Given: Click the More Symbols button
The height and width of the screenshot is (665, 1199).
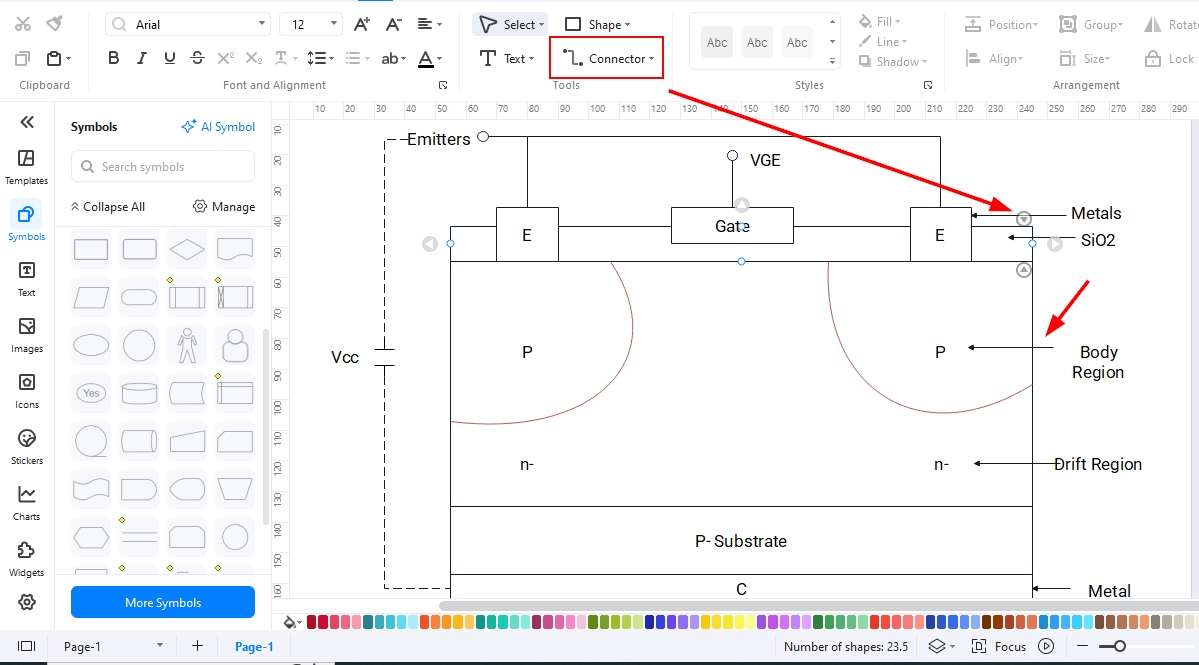Looking at the screenshot, I should pyautogui.click(x=162, y=602).
